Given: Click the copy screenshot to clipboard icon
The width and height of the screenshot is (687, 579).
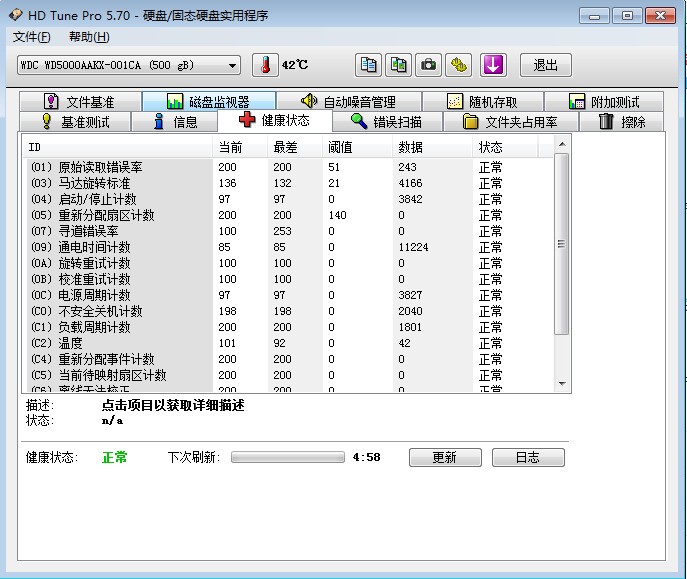Looking at the screenshot, I should tap(398, 65).
